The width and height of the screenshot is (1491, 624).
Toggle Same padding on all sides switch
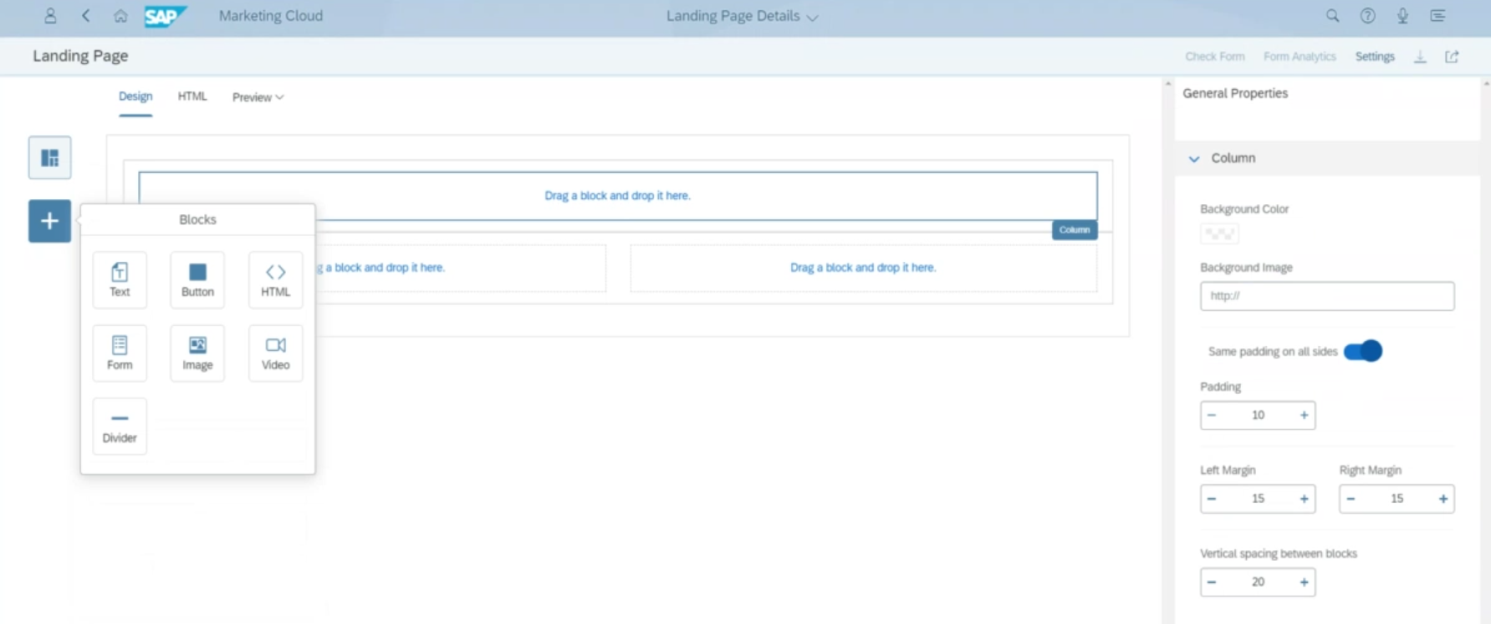1362,351
